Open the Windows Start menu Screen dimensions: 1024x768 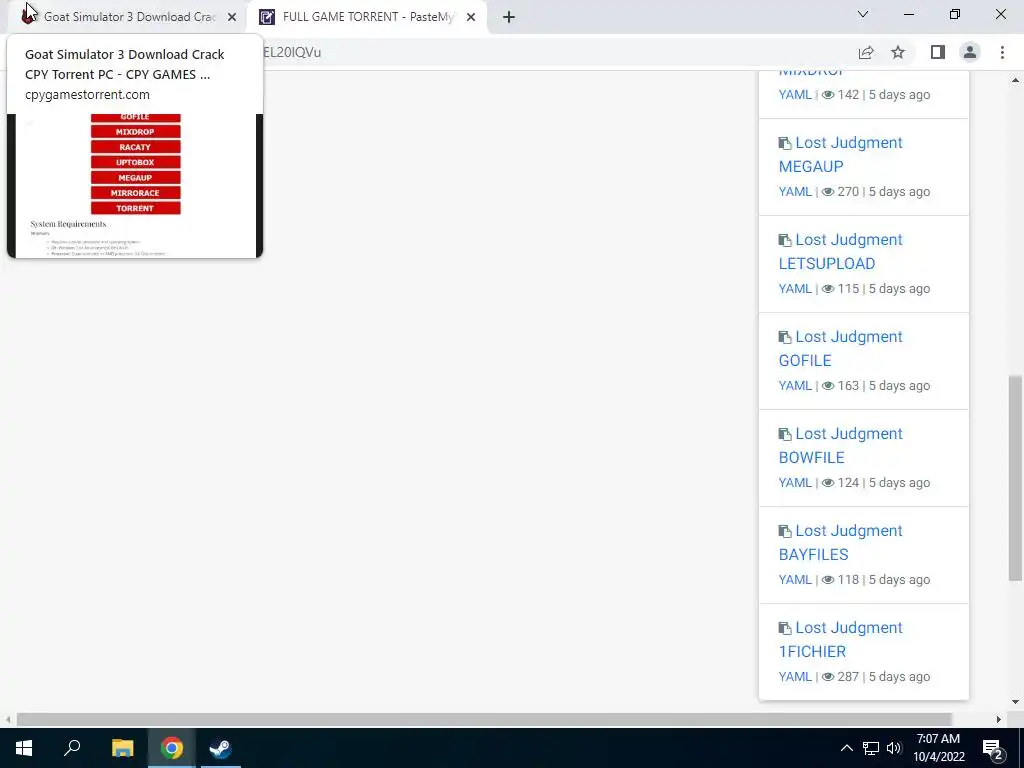(x=24, y=748)
